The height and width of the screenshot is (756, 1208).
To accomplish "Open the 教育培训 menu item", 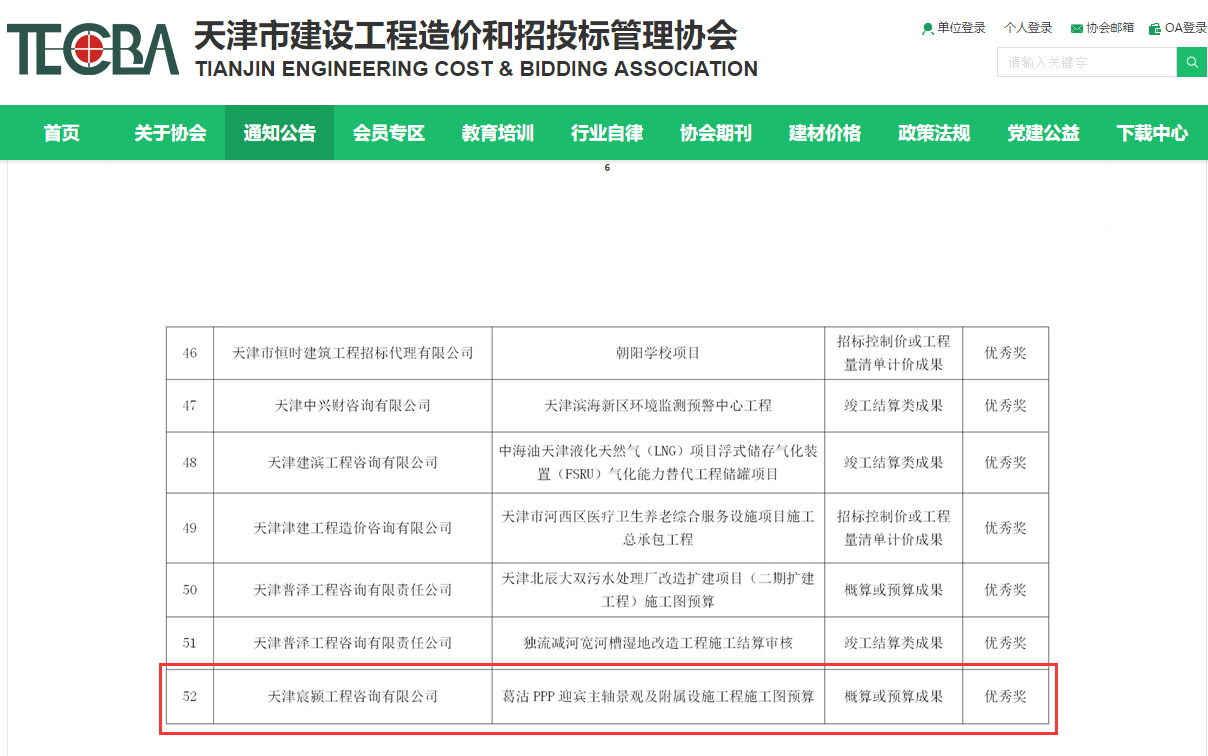I will [x=498, y=133].
